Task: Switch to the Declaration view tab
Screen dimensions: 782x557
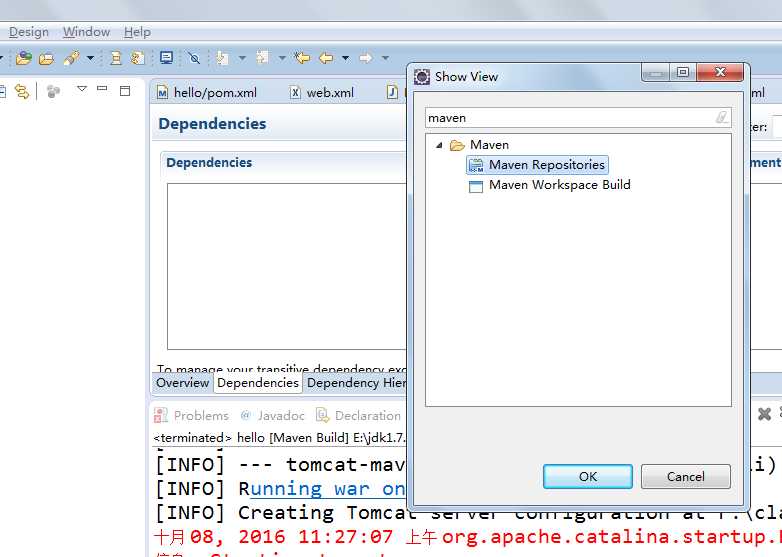Action: [359, 415]
